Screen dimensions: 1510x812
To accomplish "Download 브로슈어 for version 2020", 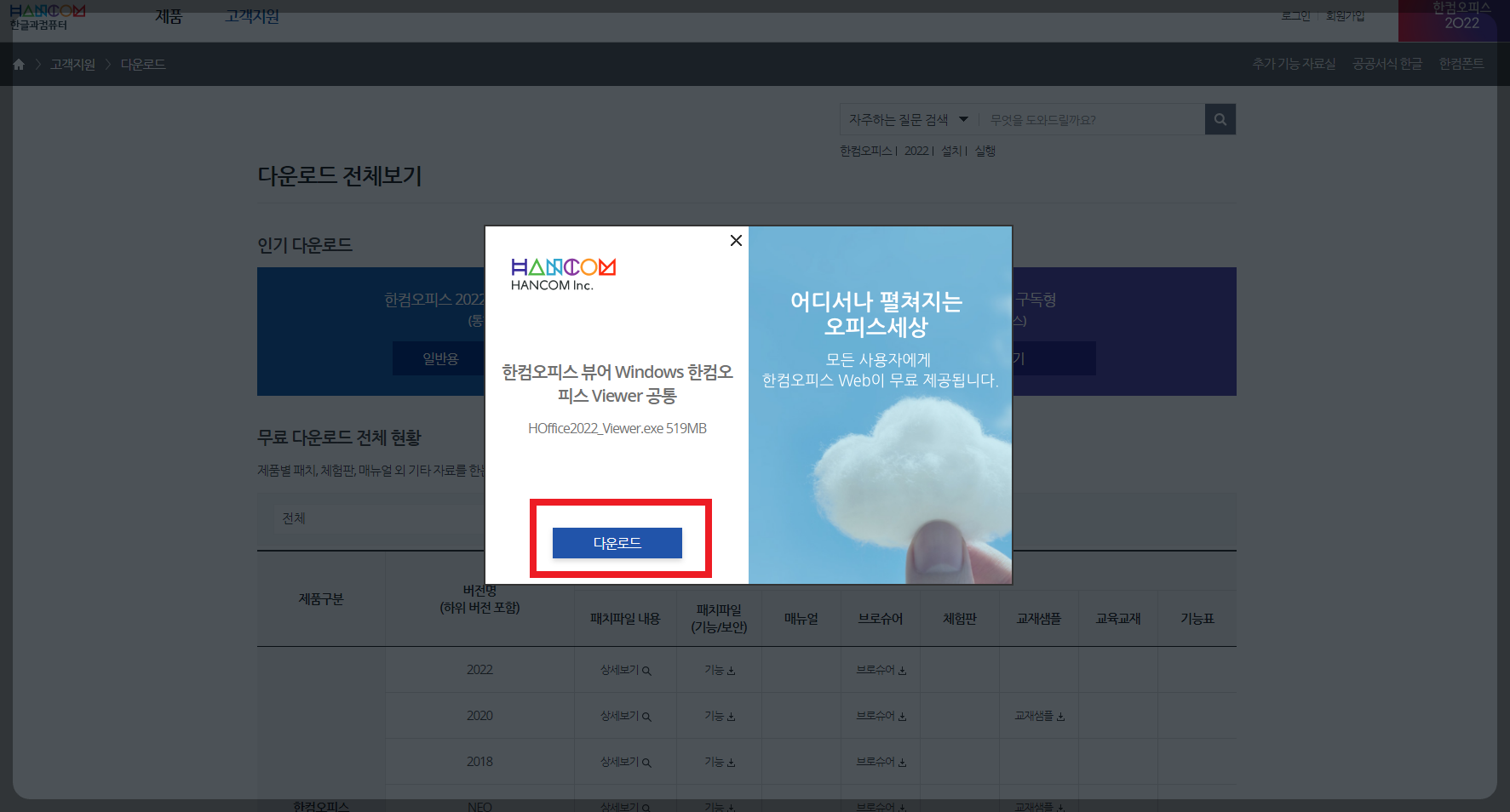I will [x=881, y=716].
